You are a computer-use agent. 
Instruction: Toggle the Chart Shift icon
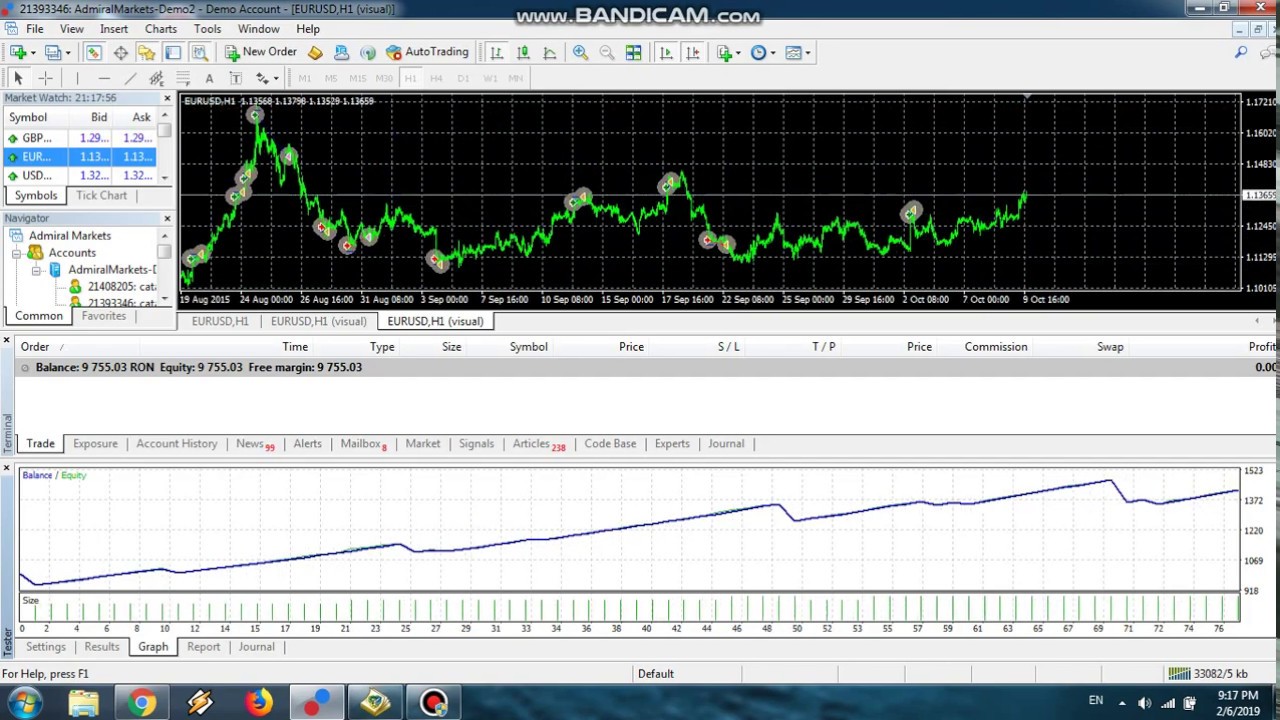click(x=692, y=52)
